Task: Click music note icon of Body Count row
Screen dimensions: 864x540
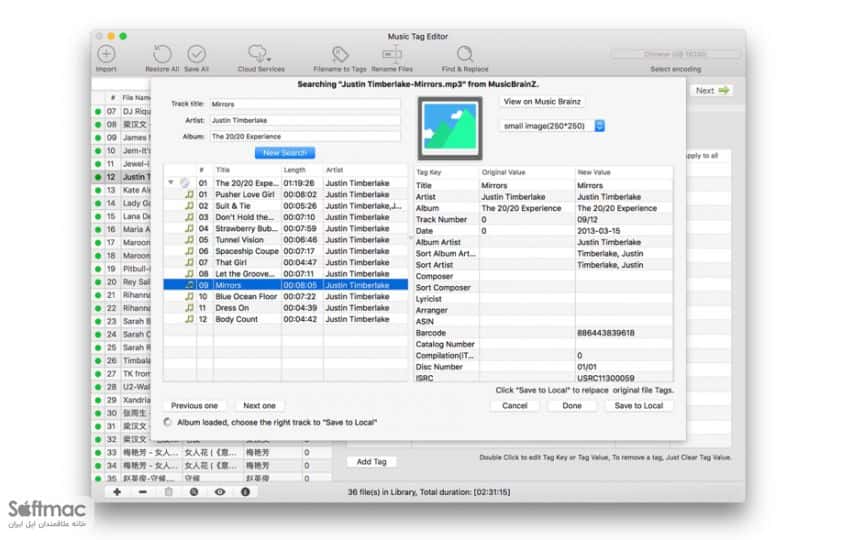Action: (x=189, y=319)
